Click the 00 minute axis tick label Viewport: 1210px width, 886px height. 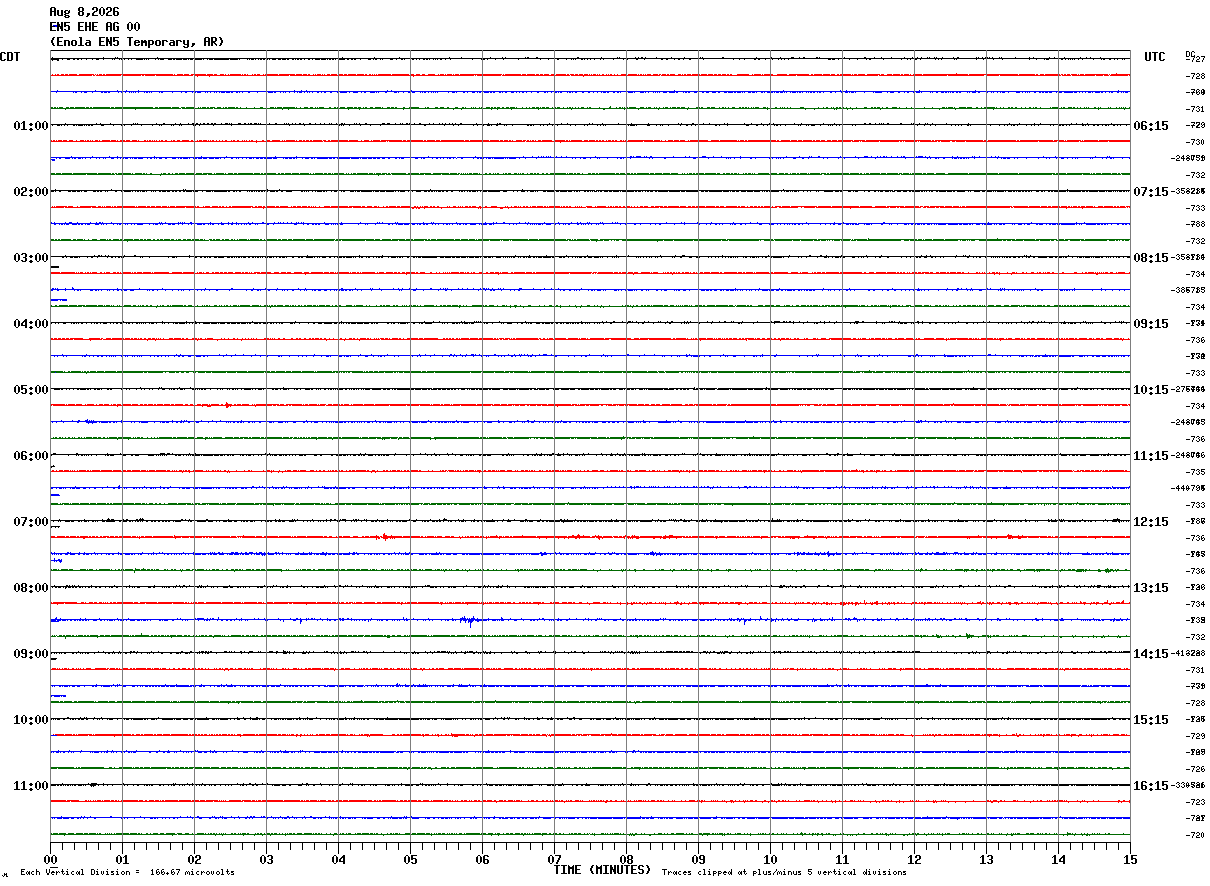pyautogui.click(x=50, y=859)
